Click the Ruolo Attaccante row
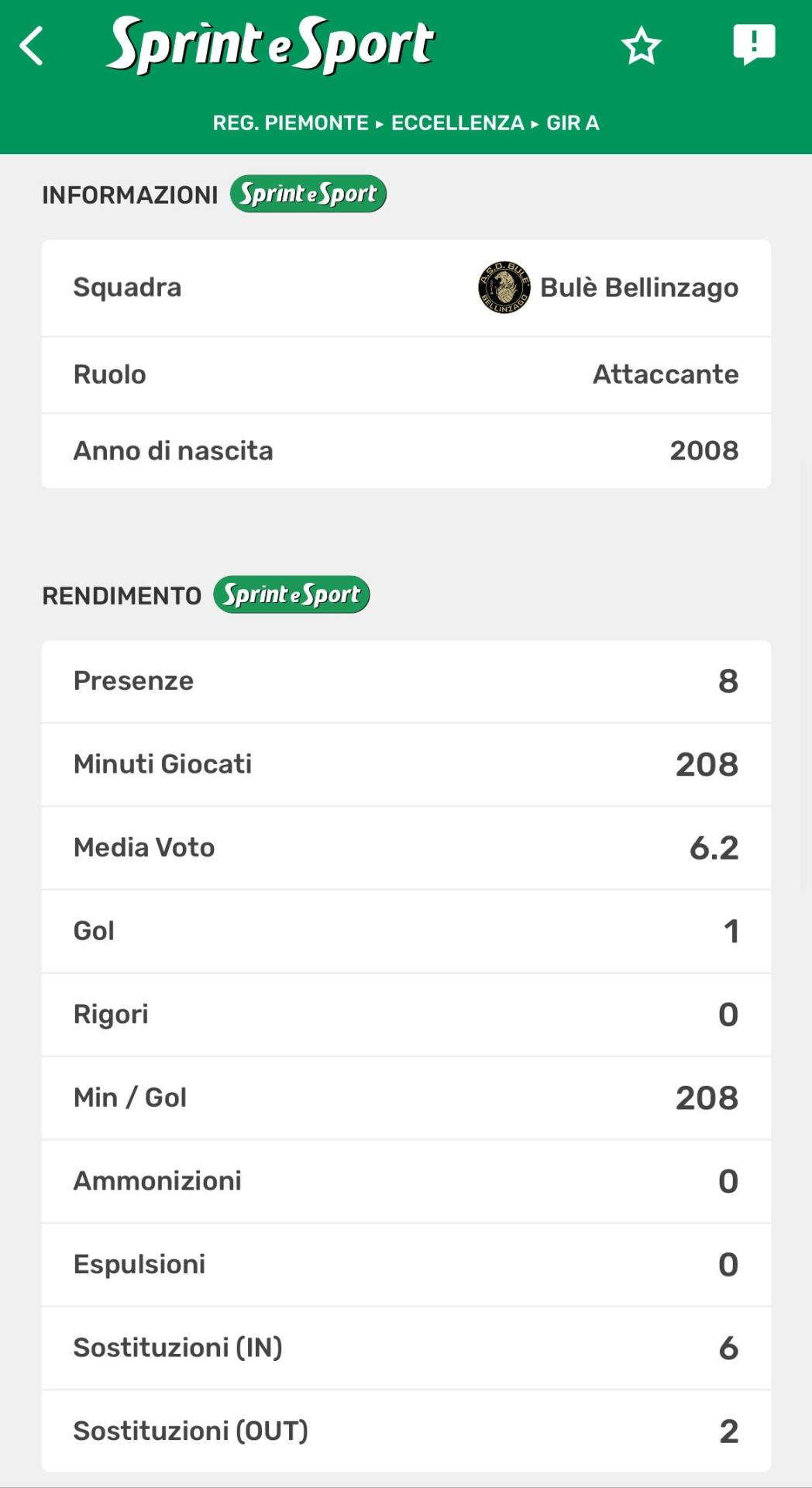The height and width of the screenshot is (1488, 812). 406,374
